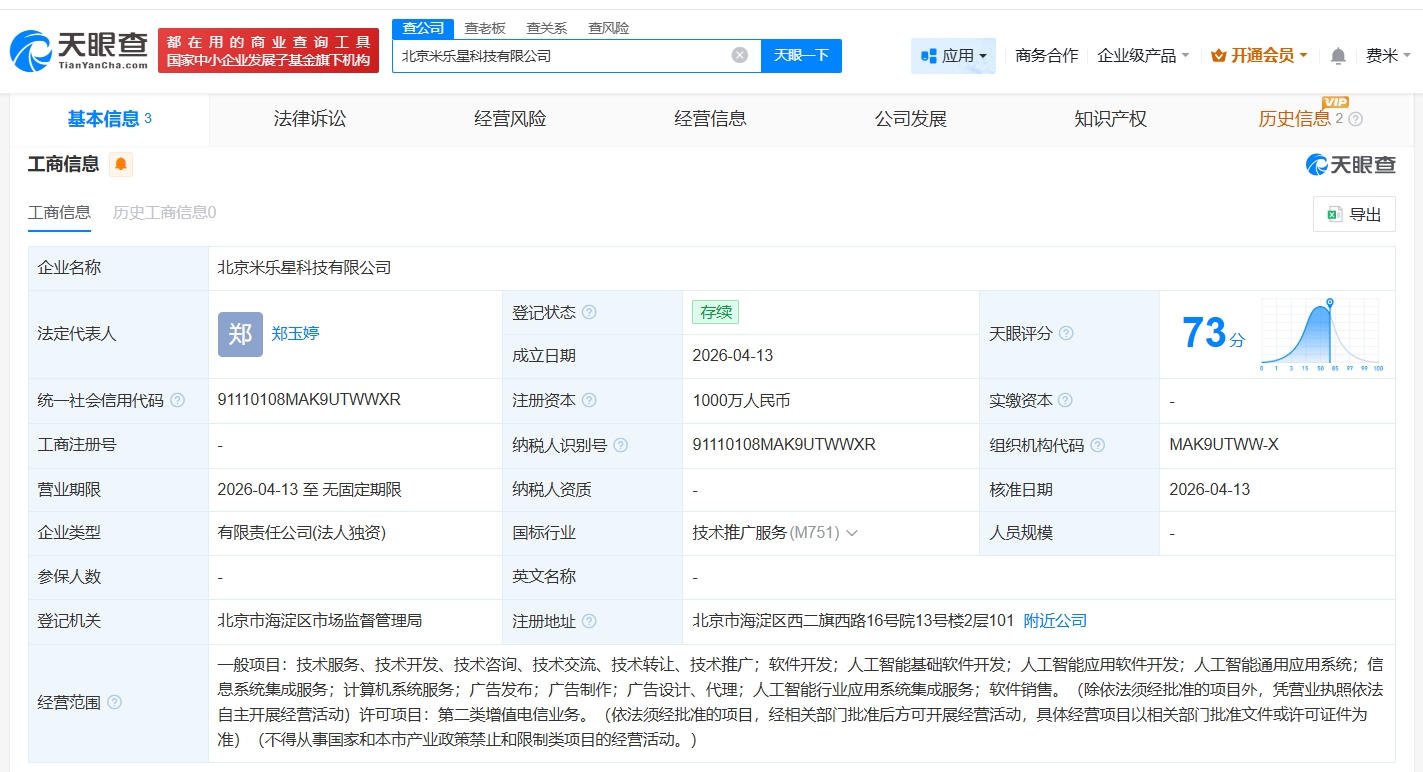Click the bell icon next to 工商信息
The image size is (1423, 772).
point(120,165)
